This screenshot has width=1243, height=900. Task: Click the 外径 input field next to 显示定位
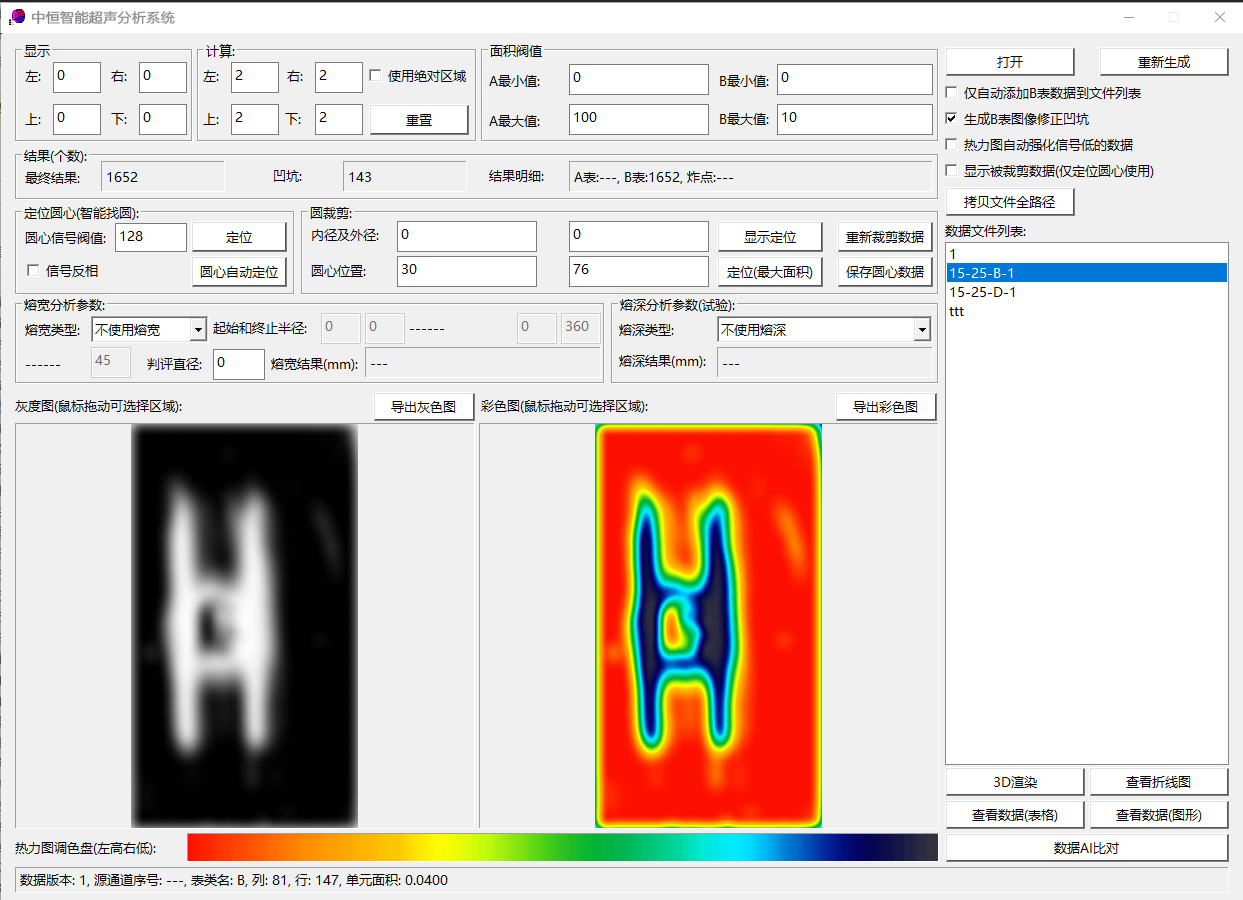pyautogui.click(x=639, y=237)
